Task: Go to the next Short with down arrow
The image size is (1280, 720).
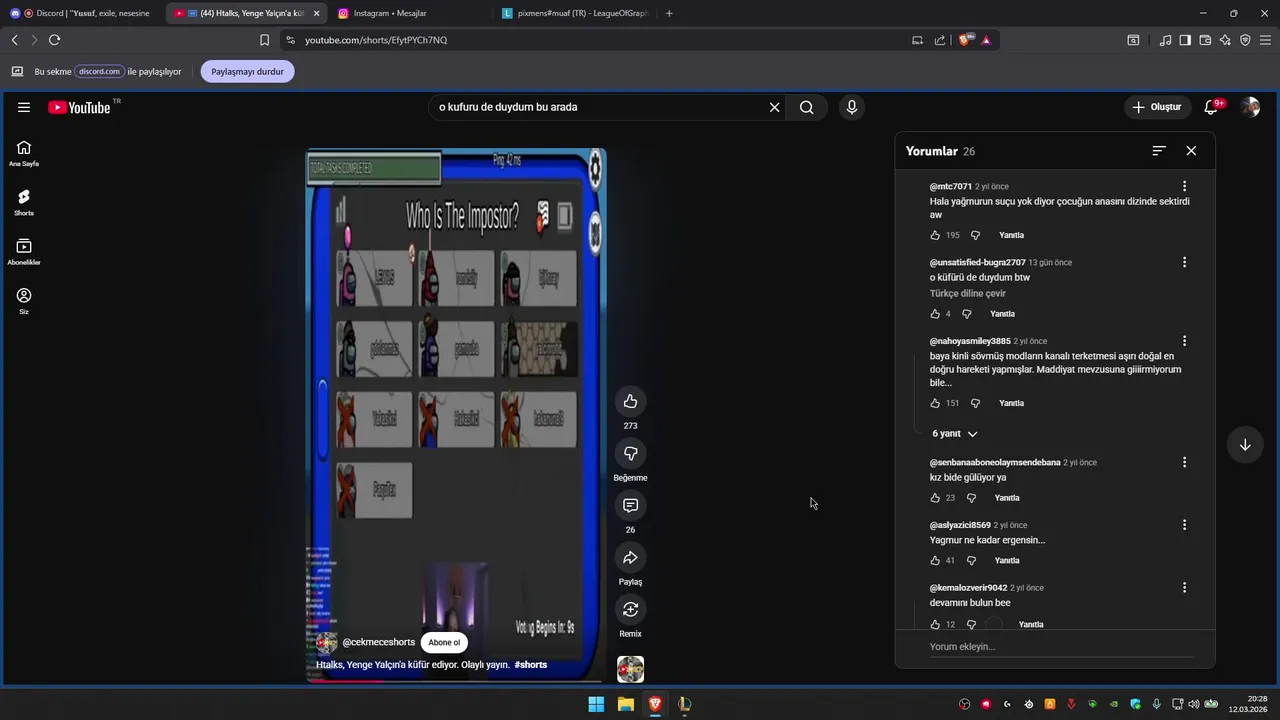Action: coord(1245,445)
